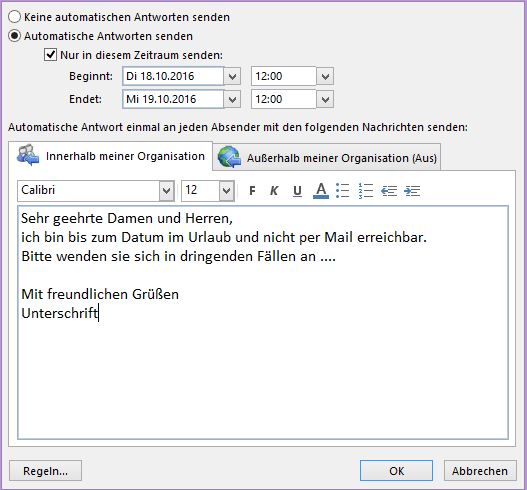Underline text using the U icon
The width and height of the screenshot is (527, 490).
point(297,191)
